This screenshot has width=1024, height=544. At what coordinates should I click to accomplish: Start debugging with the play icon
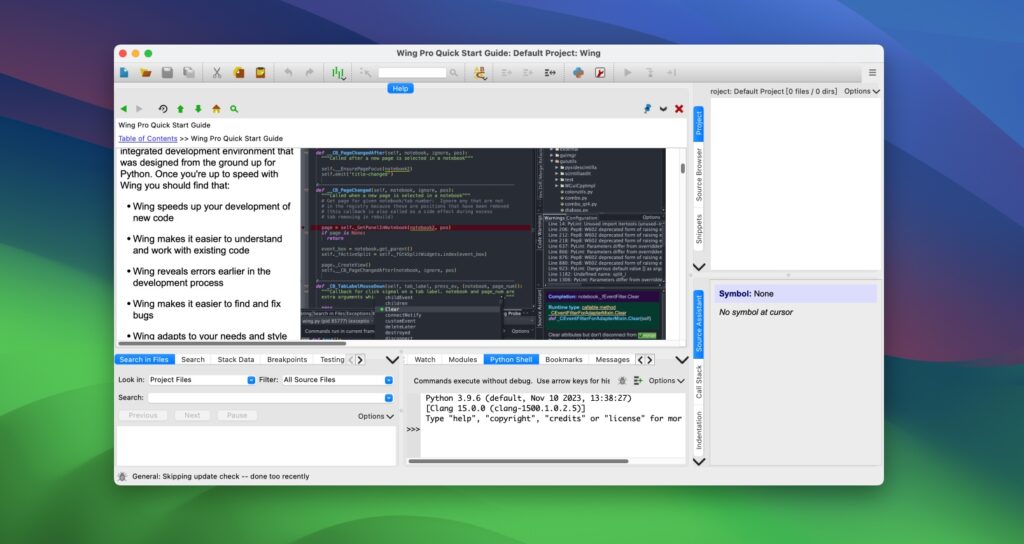pyautogui.click(x=628, y=72)
